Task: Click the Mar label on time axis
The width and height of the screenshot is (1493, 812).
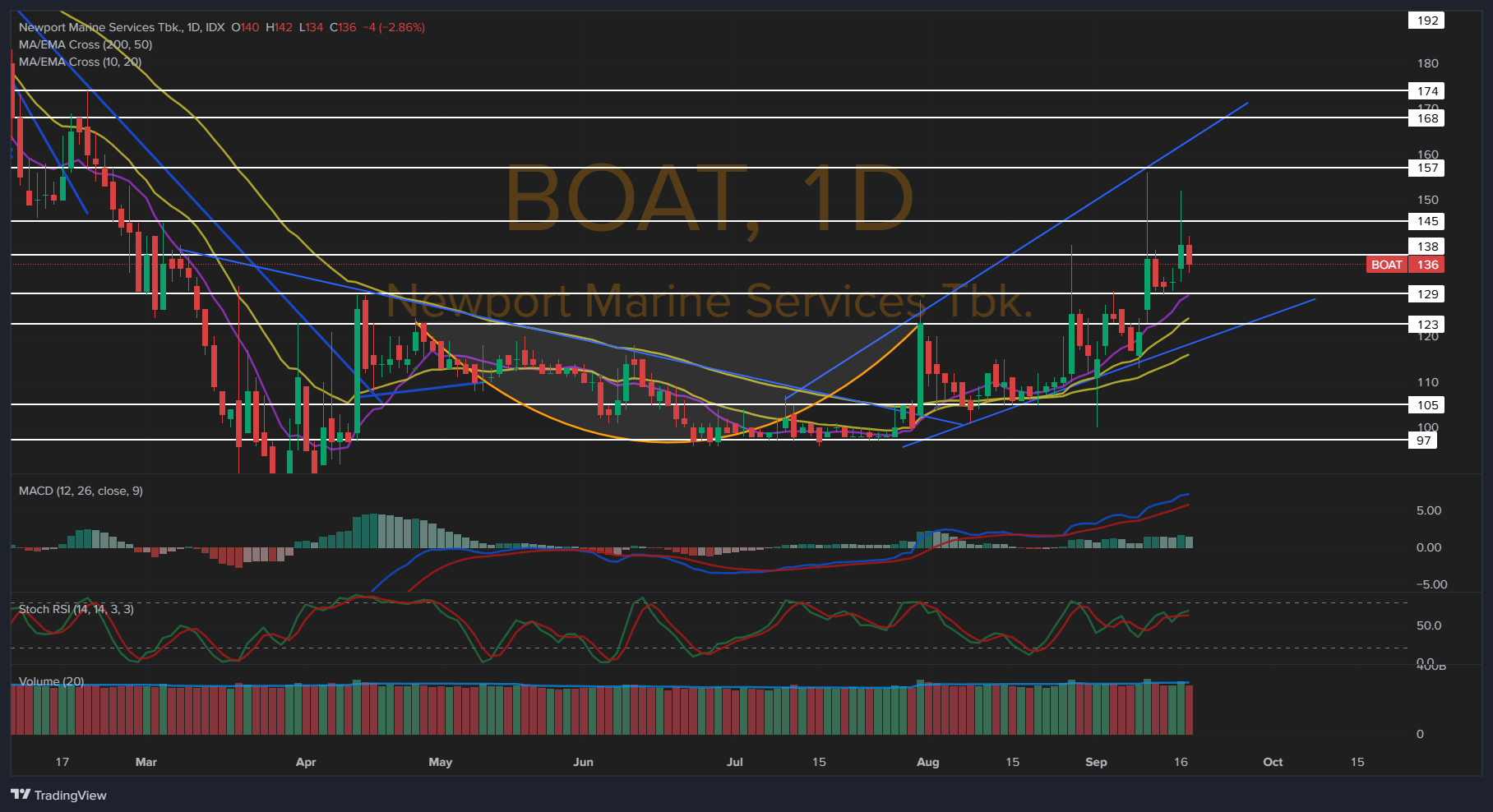Action: tap(146, 762)
